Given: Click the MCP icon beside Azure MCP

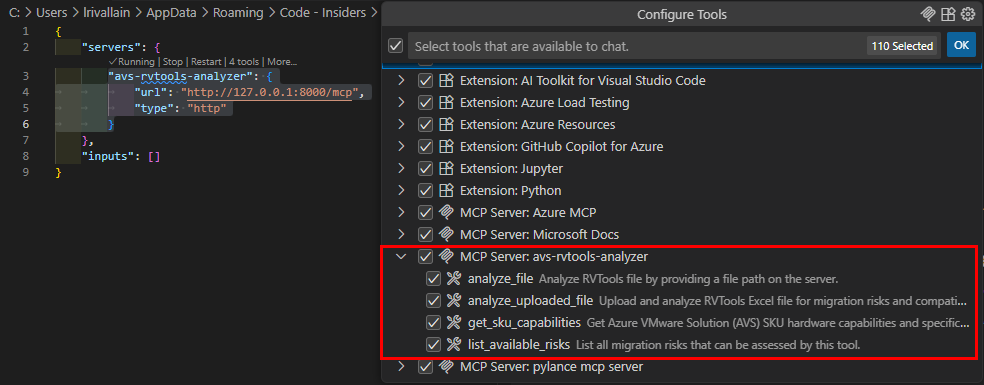Looking at the screenshot, I should point(446,212).
